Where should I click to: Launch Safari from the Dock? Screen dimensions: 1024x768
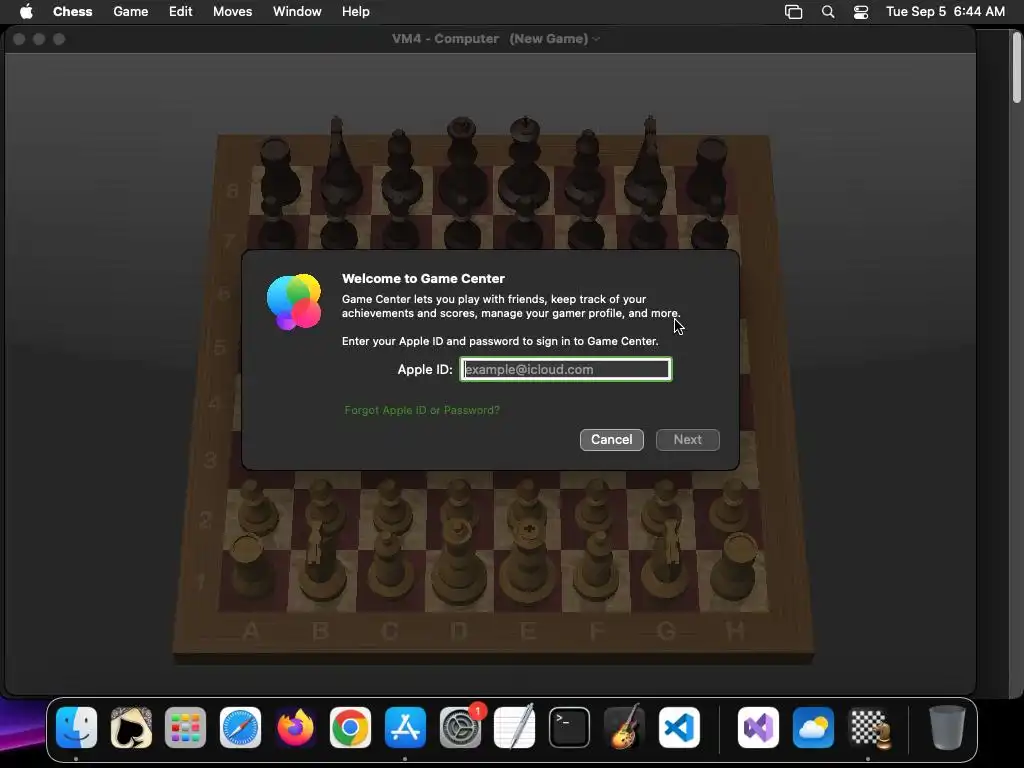[240, 728]
